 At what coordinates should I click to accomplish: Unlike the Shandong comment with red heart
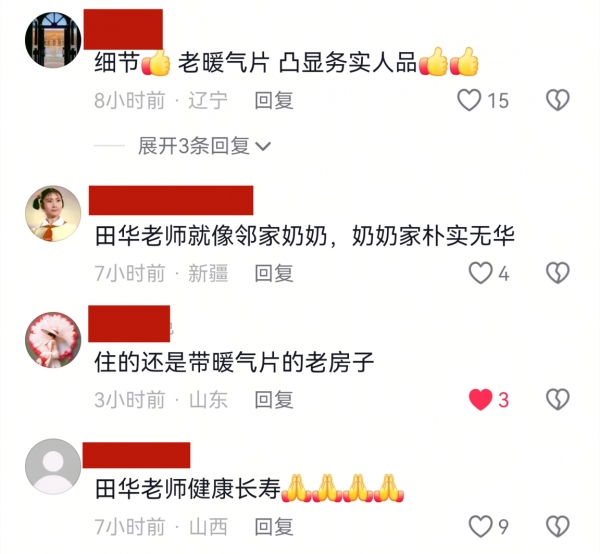click(x=481, y=399)
